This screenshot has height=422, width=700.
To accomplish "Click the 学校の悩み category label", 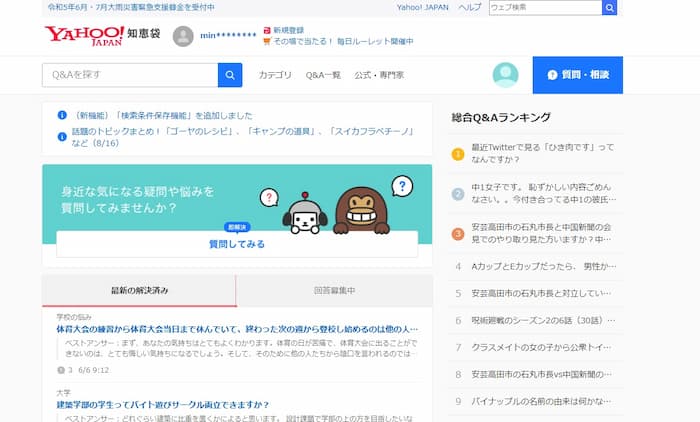I will [74, 317].
